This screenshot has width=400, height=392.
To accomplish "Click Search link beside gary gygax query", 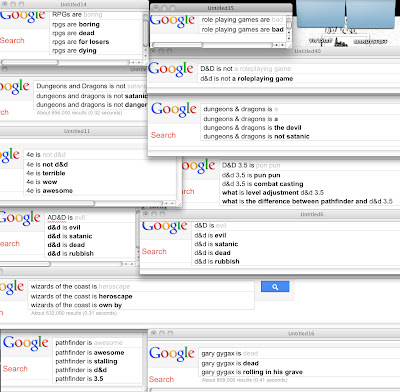I will coord(161,379).
